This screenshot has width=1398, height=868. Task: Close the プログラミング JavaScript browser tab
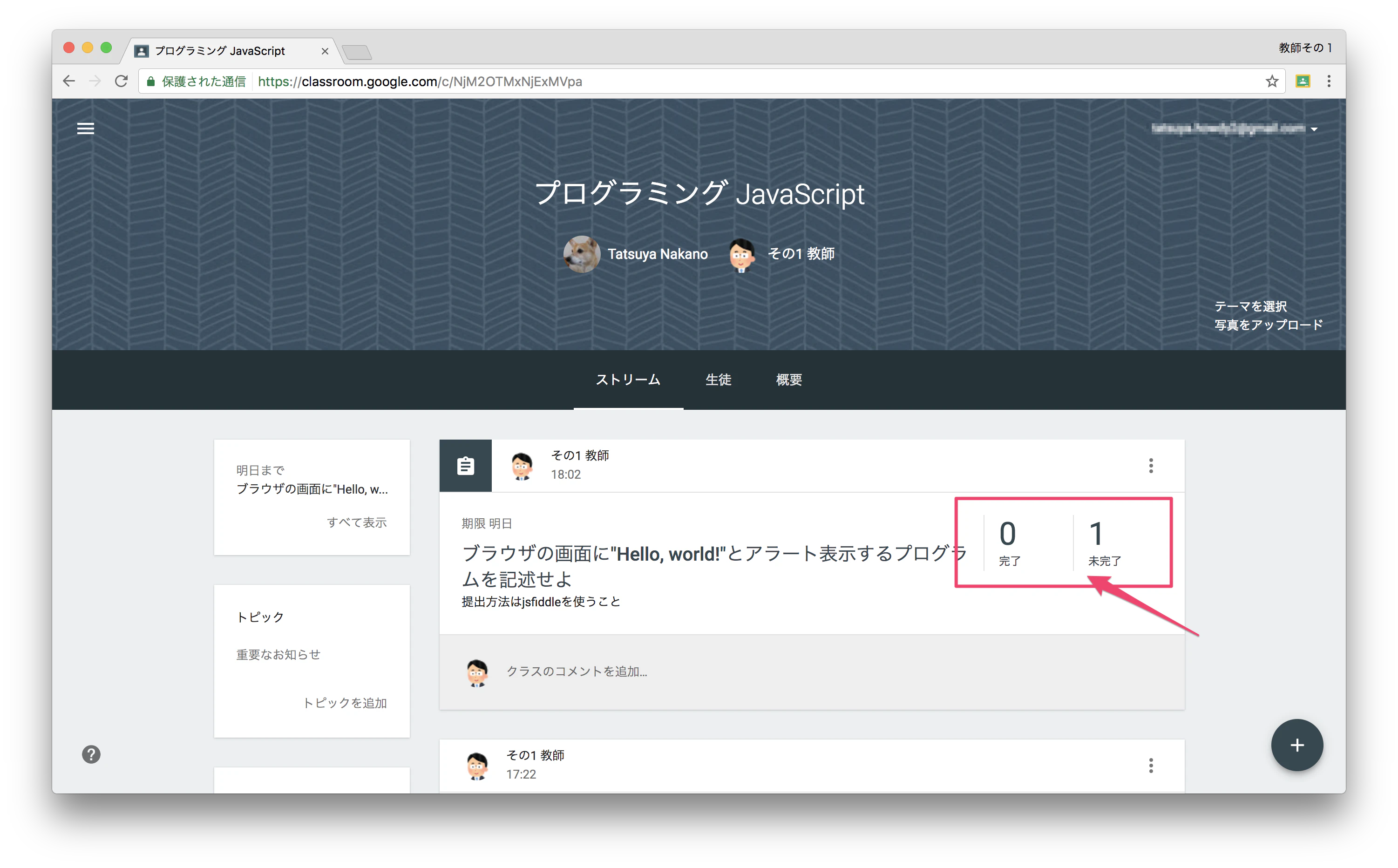[325, 51]
